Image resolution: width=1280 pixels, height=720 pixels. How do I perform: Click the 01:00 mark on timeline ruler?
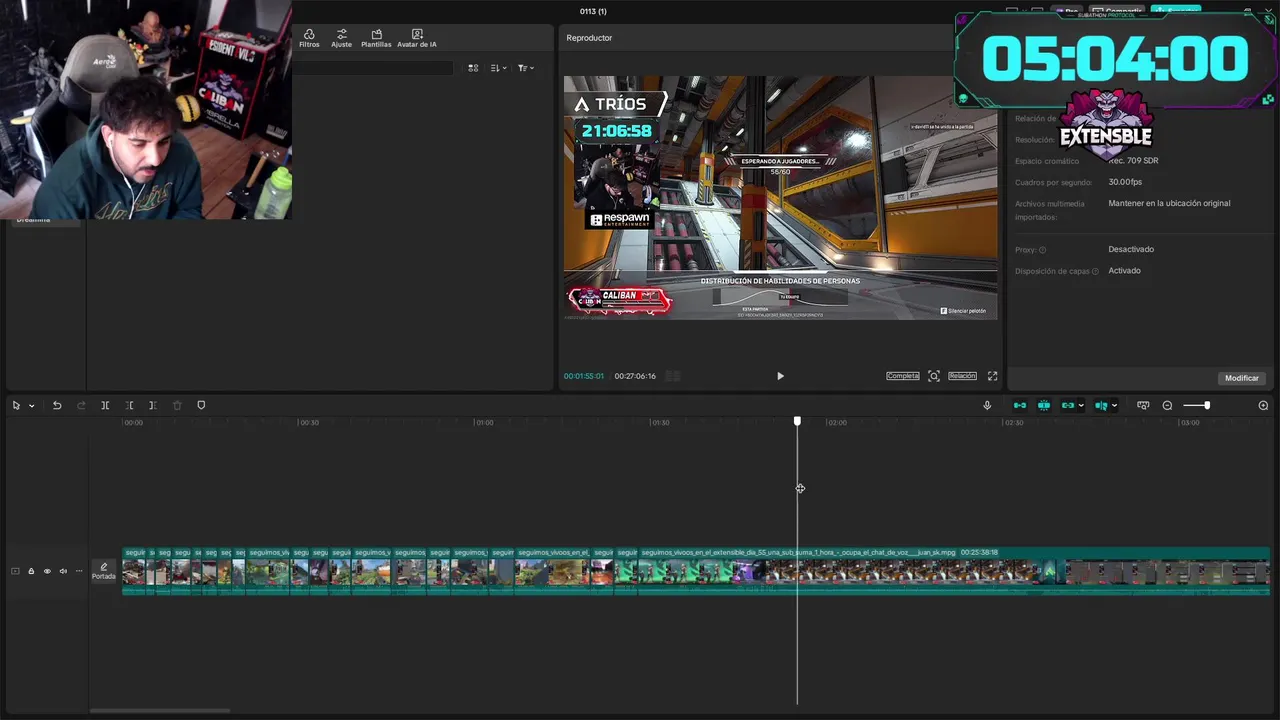click(x=484, y=422)
